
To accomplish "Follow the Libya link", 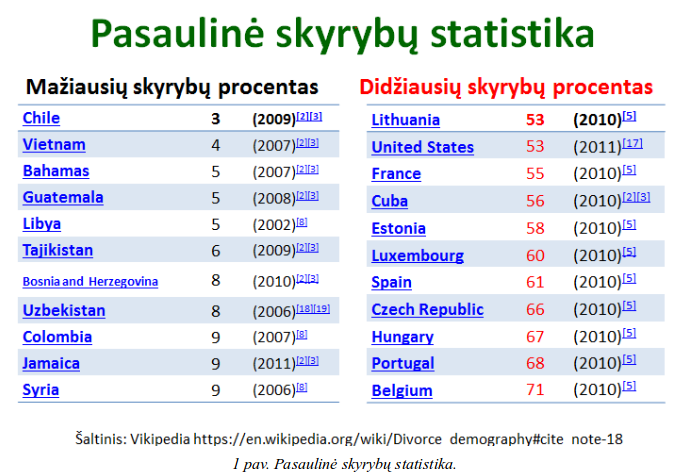I will (x=41, y=224).
